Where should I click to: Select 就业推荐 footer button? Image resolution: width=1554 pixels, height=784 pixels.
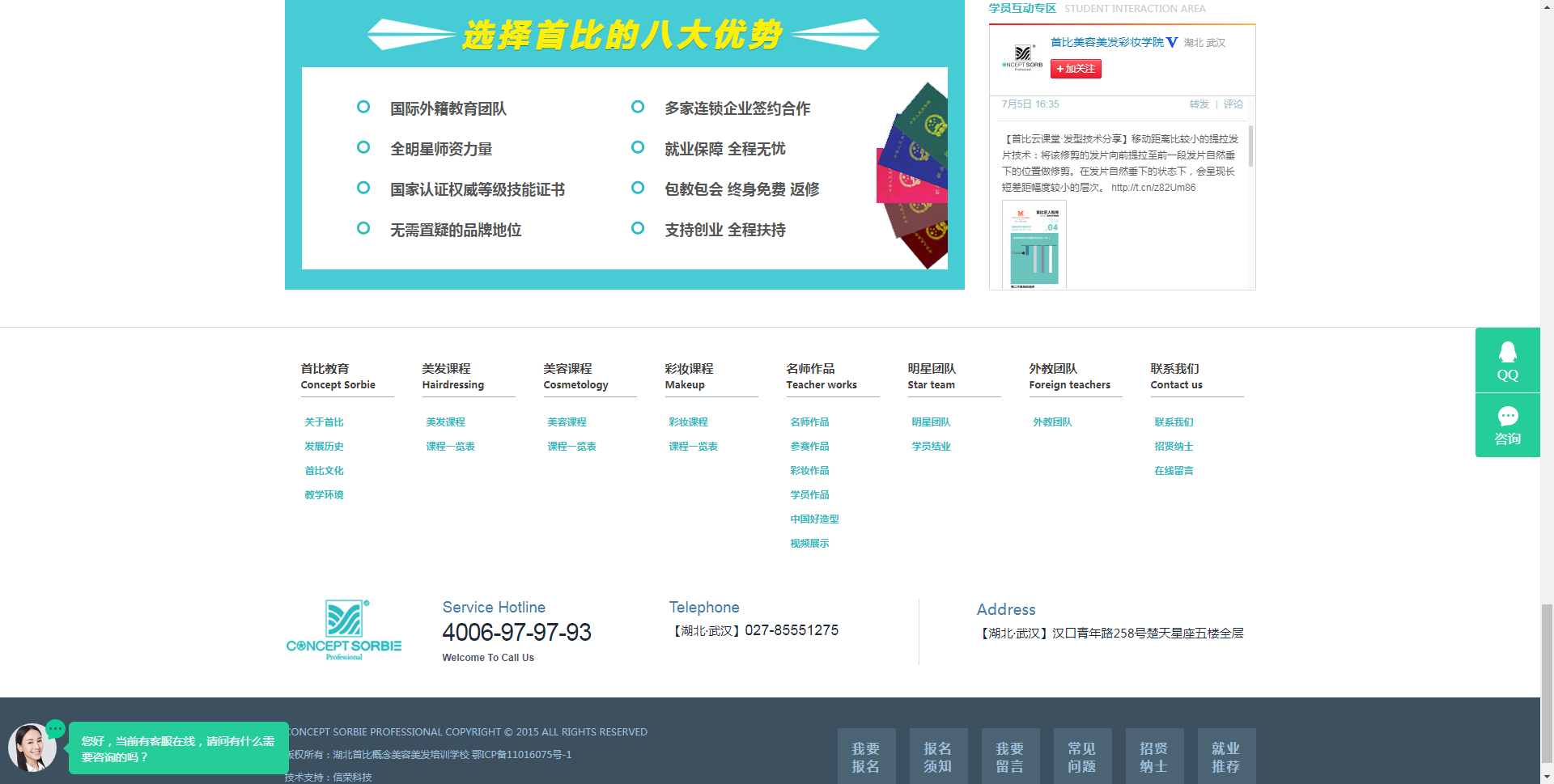[x=1226, y=756]
